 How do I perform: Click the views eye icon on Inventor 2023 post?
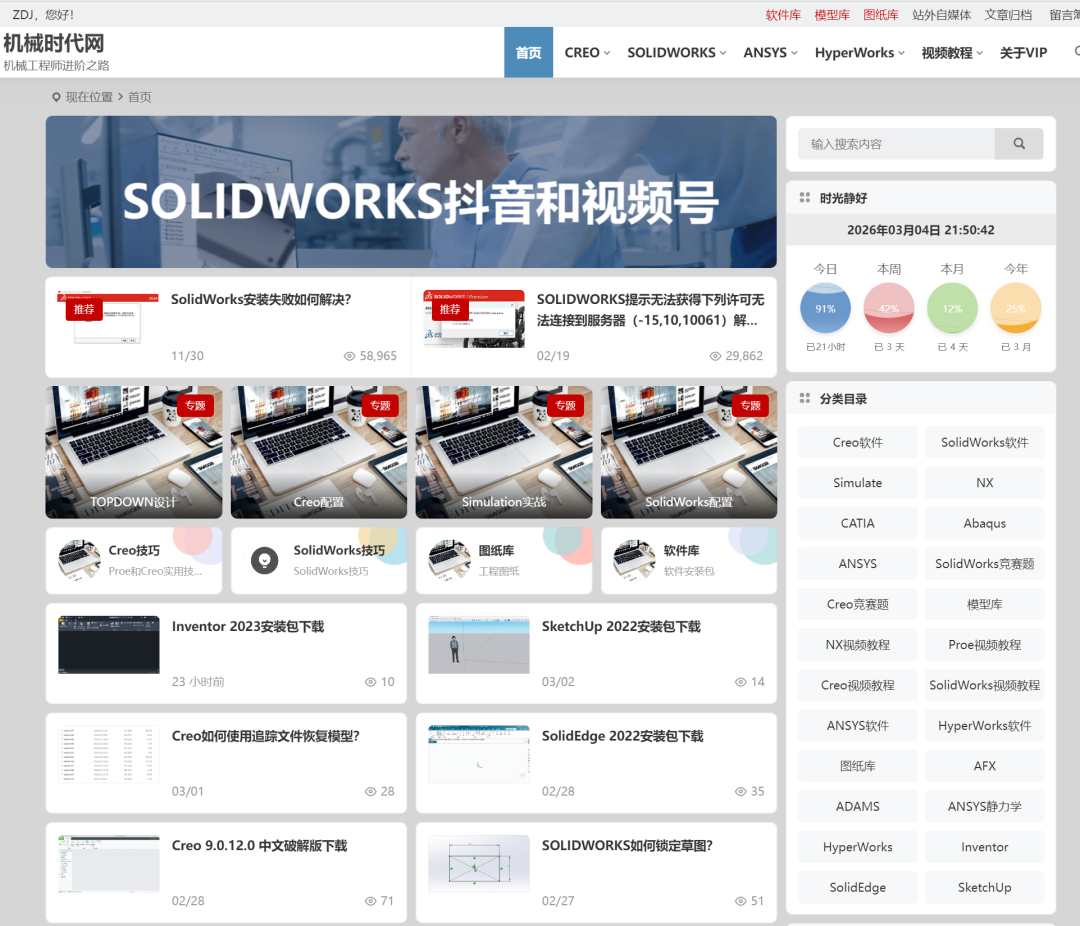pyautogui.click(x=371, y=682)
